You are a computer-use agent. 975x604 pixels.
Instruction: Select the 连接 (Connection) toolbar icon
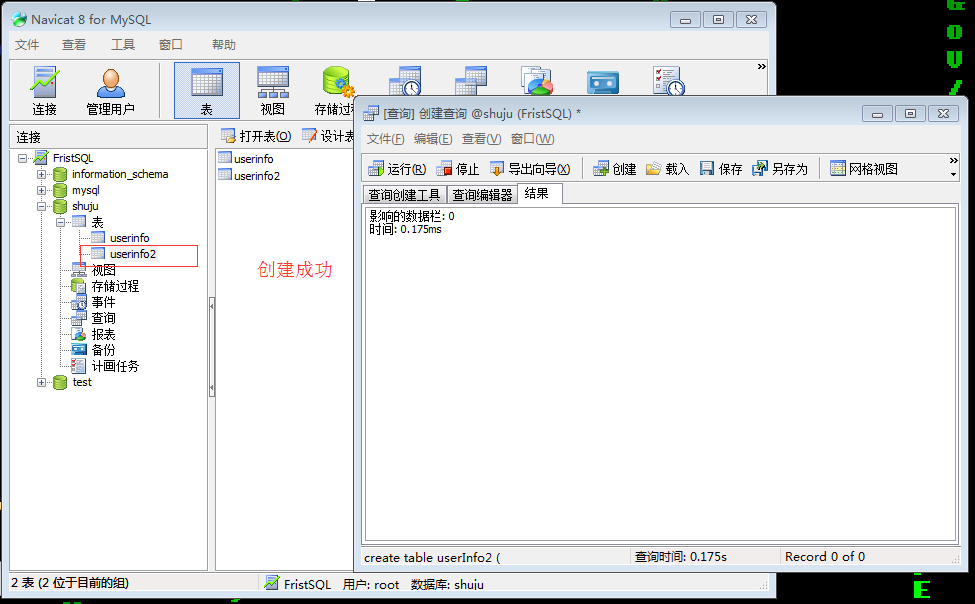click(42, 90)
